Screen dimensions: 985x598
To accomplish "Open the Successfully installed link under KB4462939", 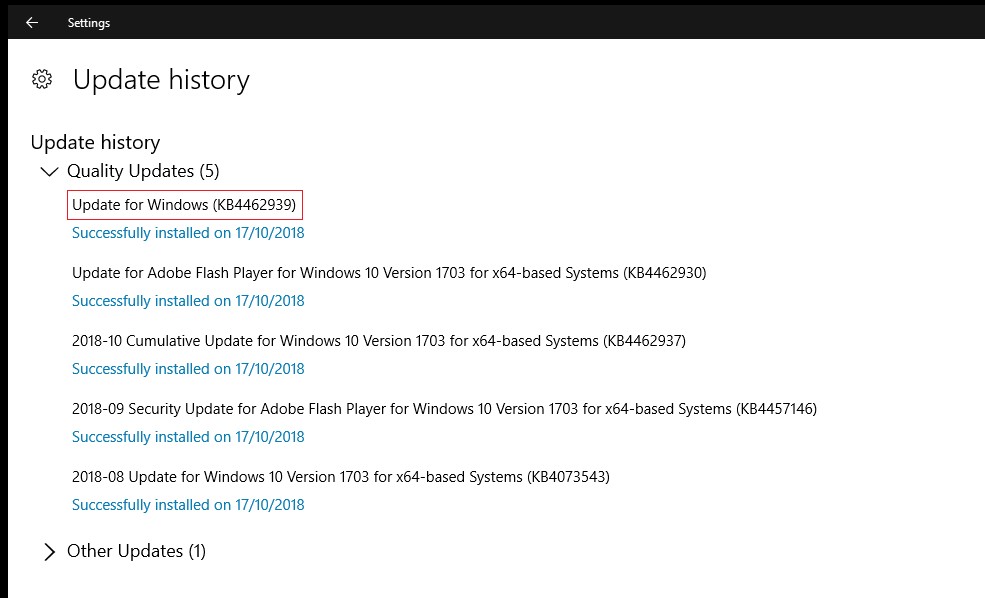I will (x=188, y=233).
